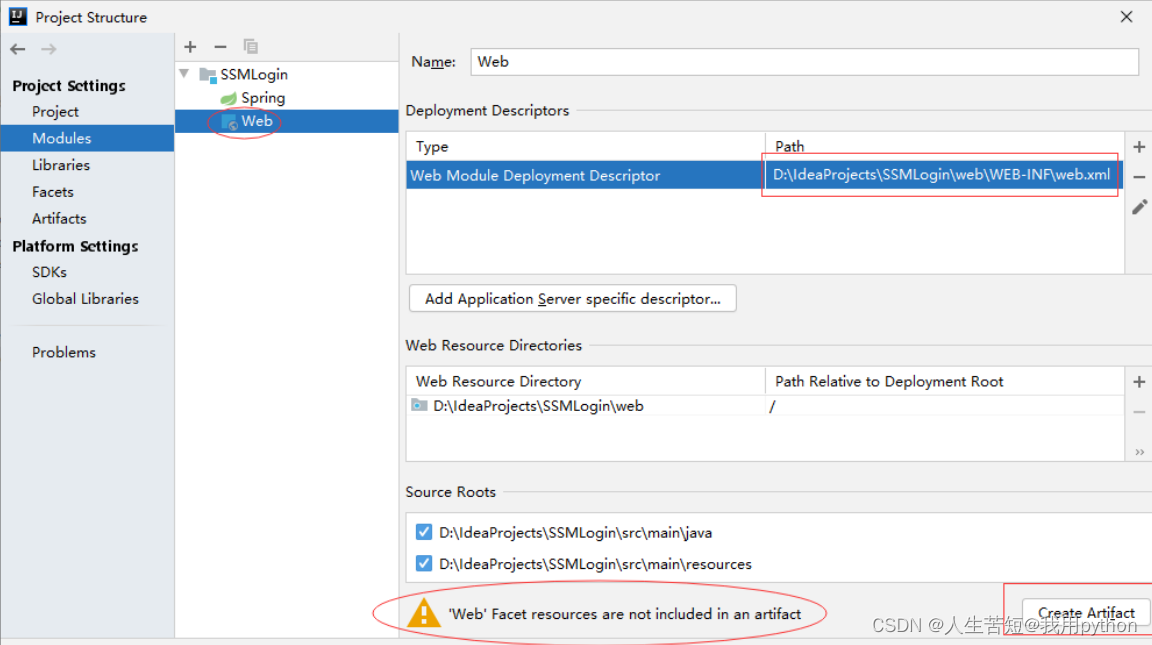The height and width of the screenshot is (645, 1152).
Task: Click the 'Facet resources are not included' warning text
Action: [x=625, y=614]
